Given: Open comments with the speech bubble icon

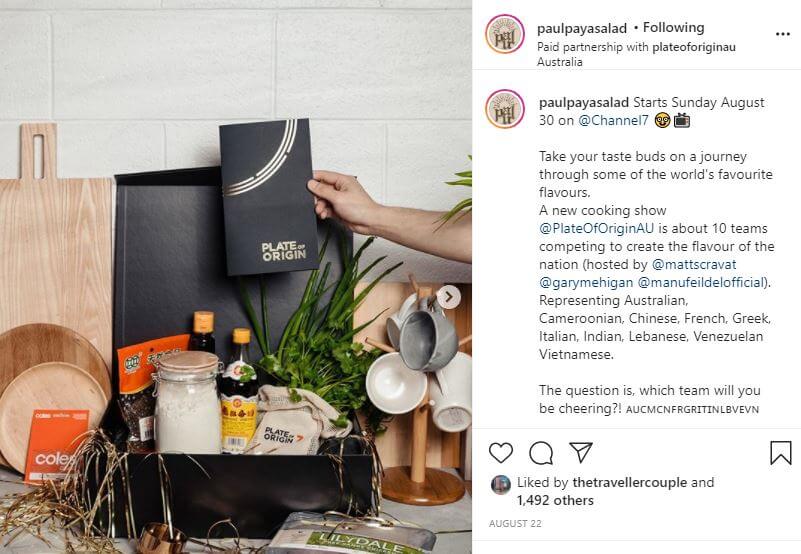Looking at the screenshot, I should [x=541, y=453].
